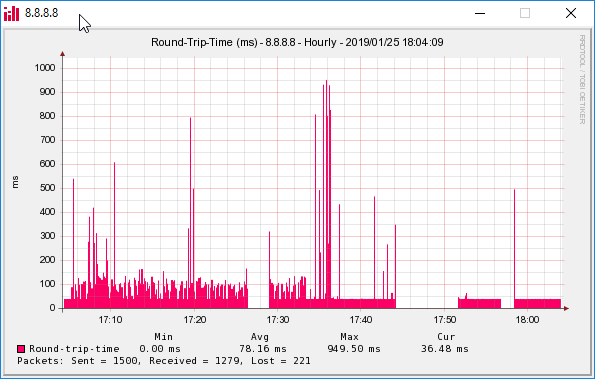Click the 17:40 time axis label
Image resolution: width=595 pixels, height=379 pixels.
(361, 320)
